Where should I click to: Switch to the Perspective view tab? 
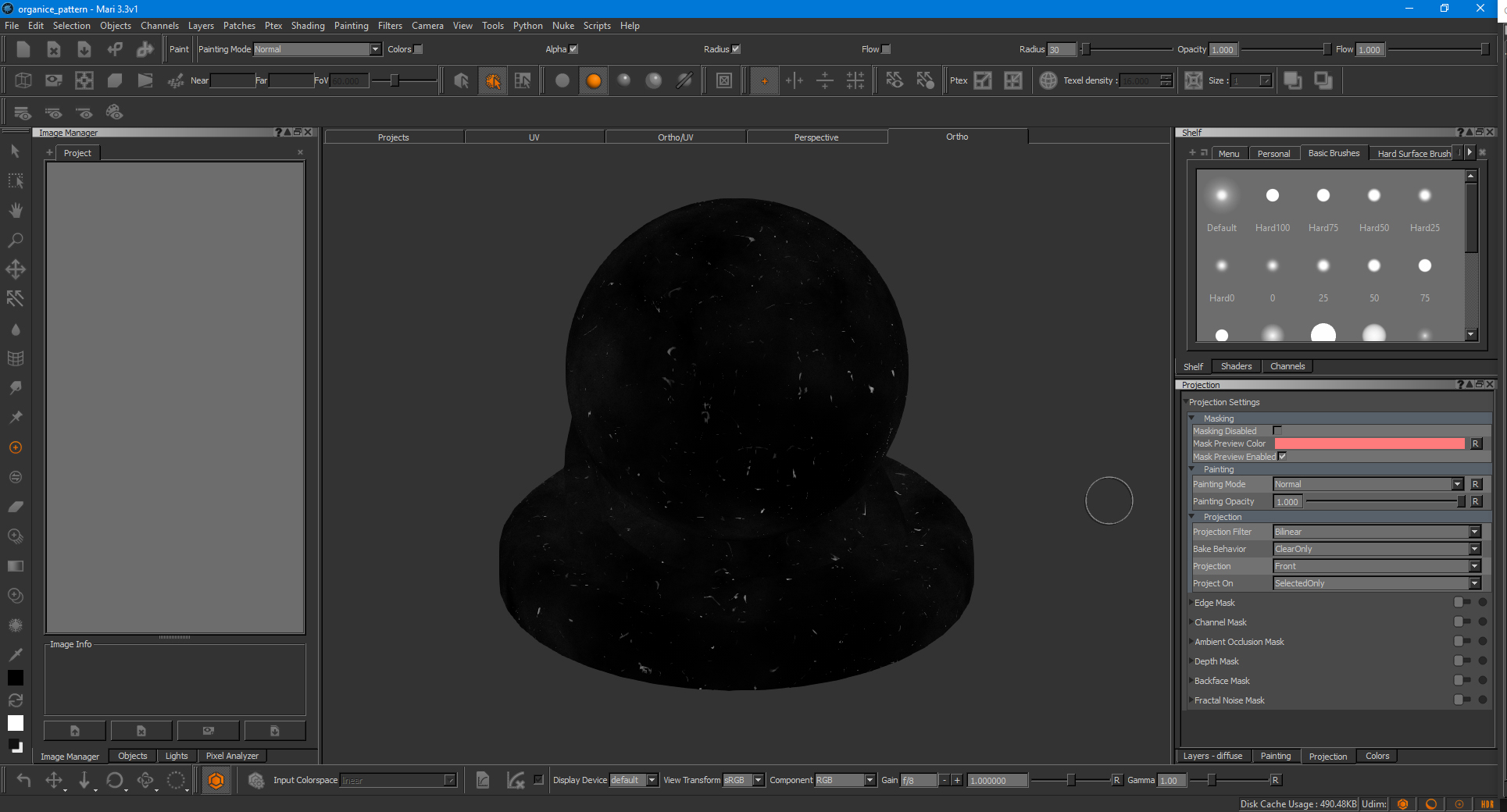[x=816, y=137]
